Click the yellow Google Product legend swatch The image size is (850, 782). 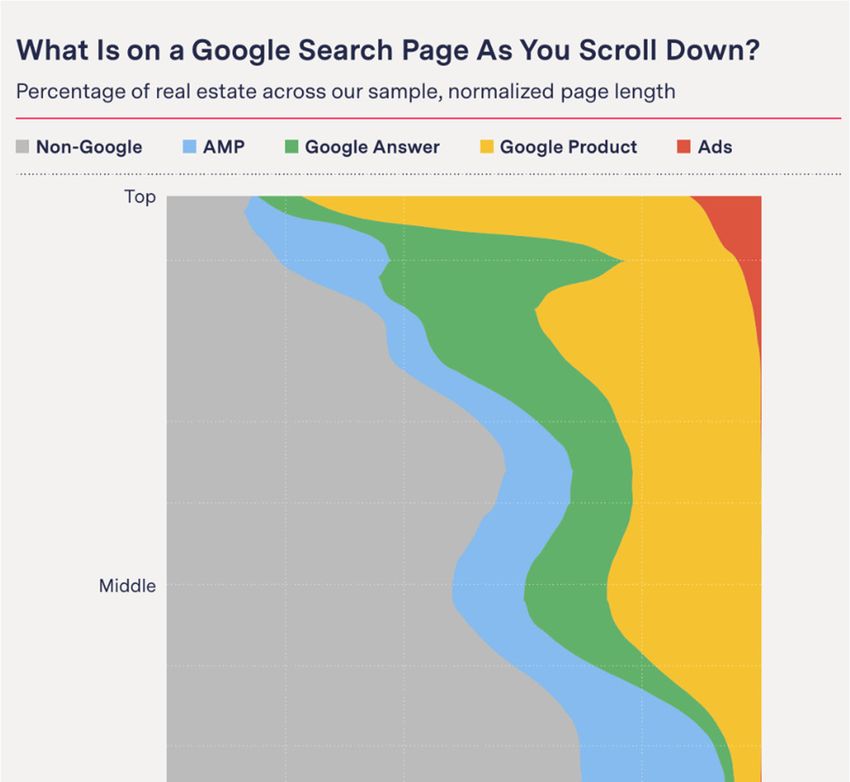[487, 146]
